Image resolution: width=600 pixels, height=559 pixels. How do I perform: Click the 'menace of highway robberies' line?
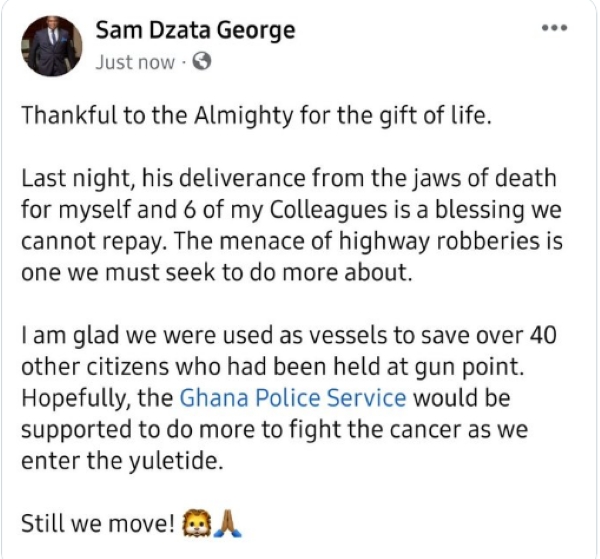[292, 241]
